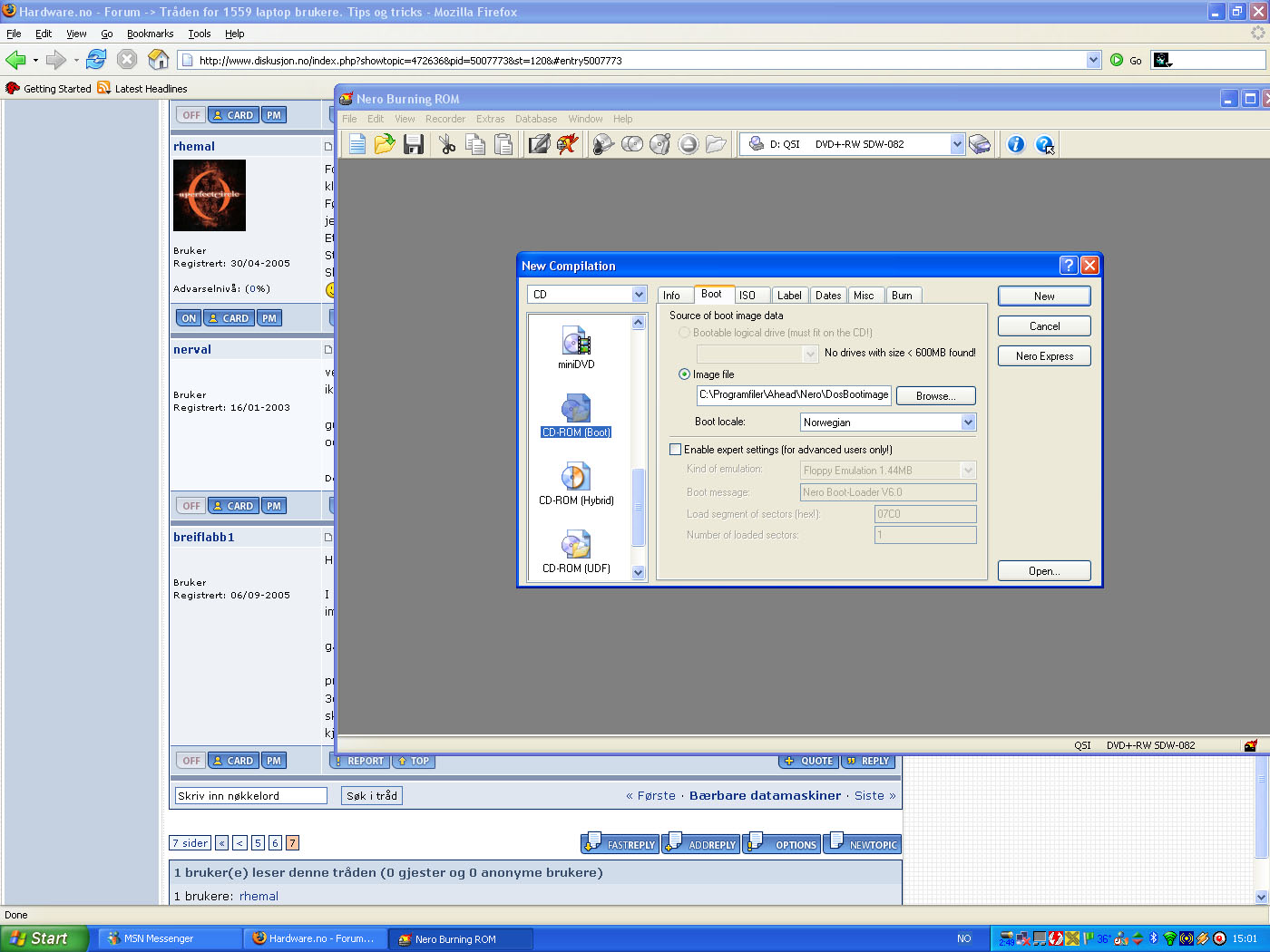1270x952 pixels.
Task: Switch to the Label tab
Action: tap(789, 296)
